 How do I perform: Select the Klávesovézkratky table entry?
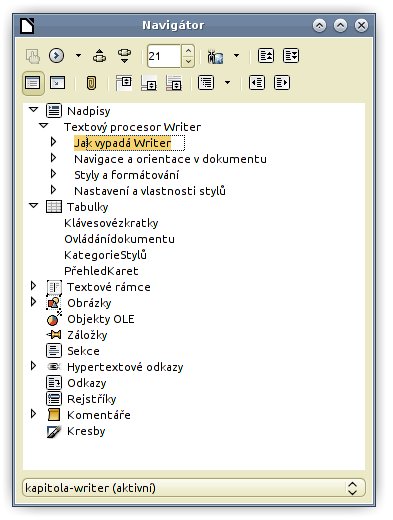[x=111, y=223]
